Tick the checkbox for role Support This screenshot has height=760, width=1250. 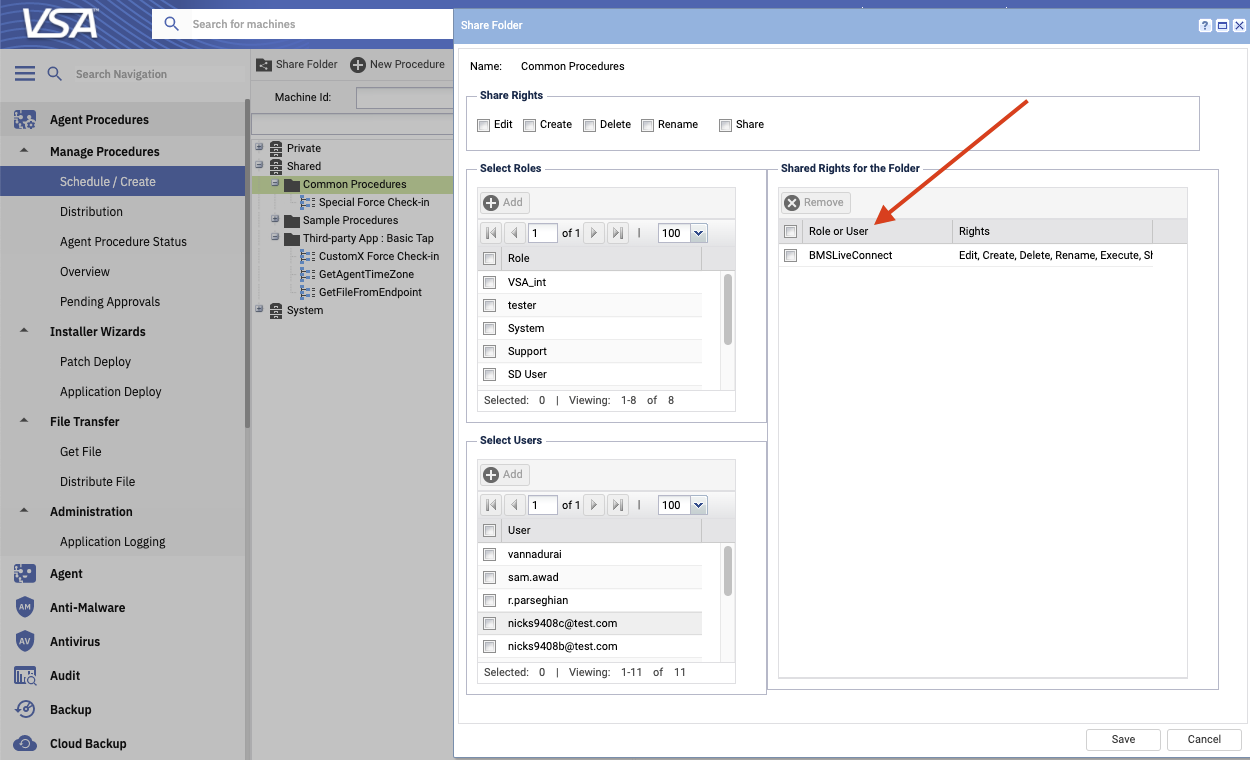[x=490, y=352]
